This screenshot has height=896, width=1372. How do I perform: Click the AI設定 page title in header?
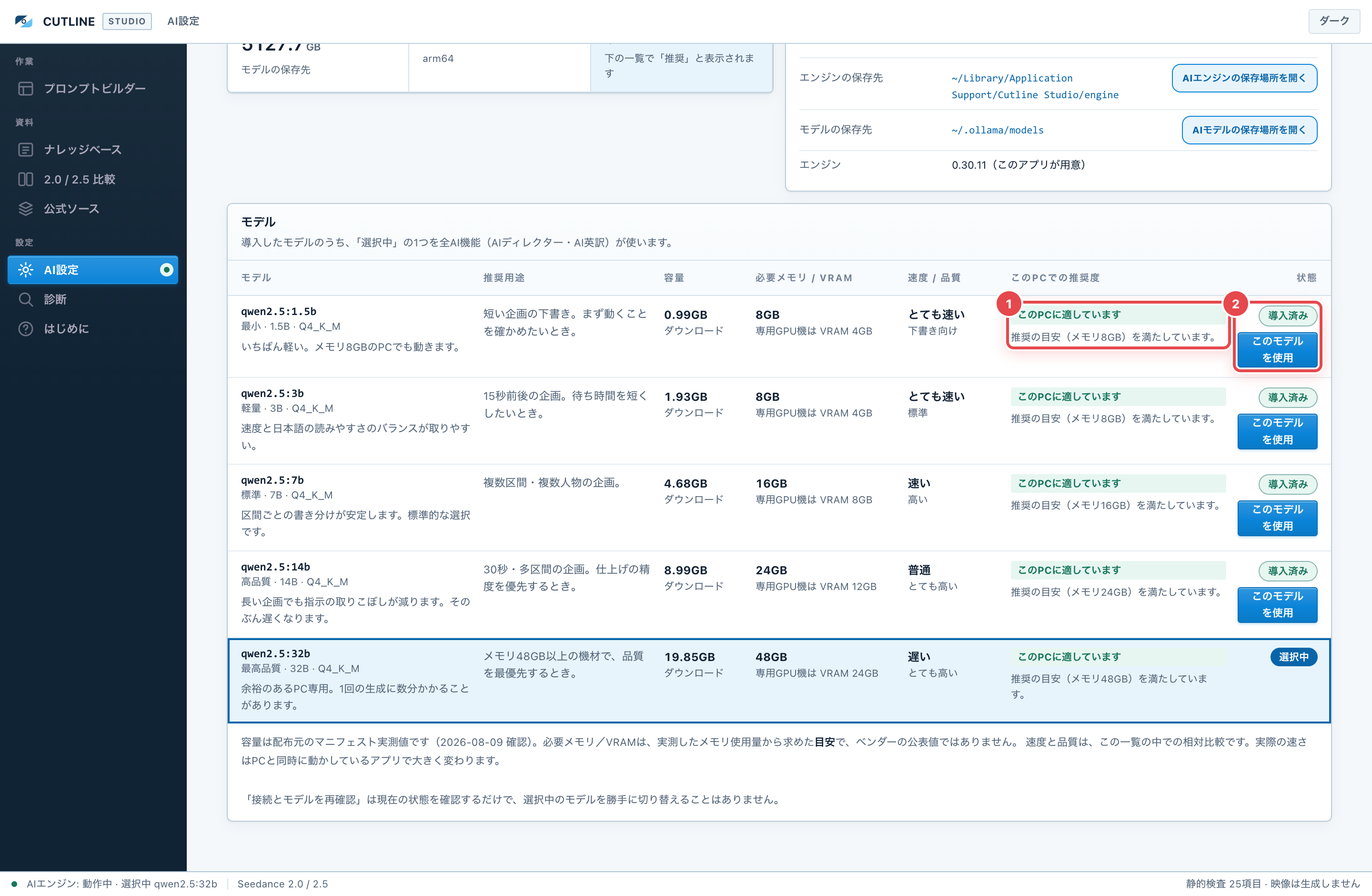(183, 21)
